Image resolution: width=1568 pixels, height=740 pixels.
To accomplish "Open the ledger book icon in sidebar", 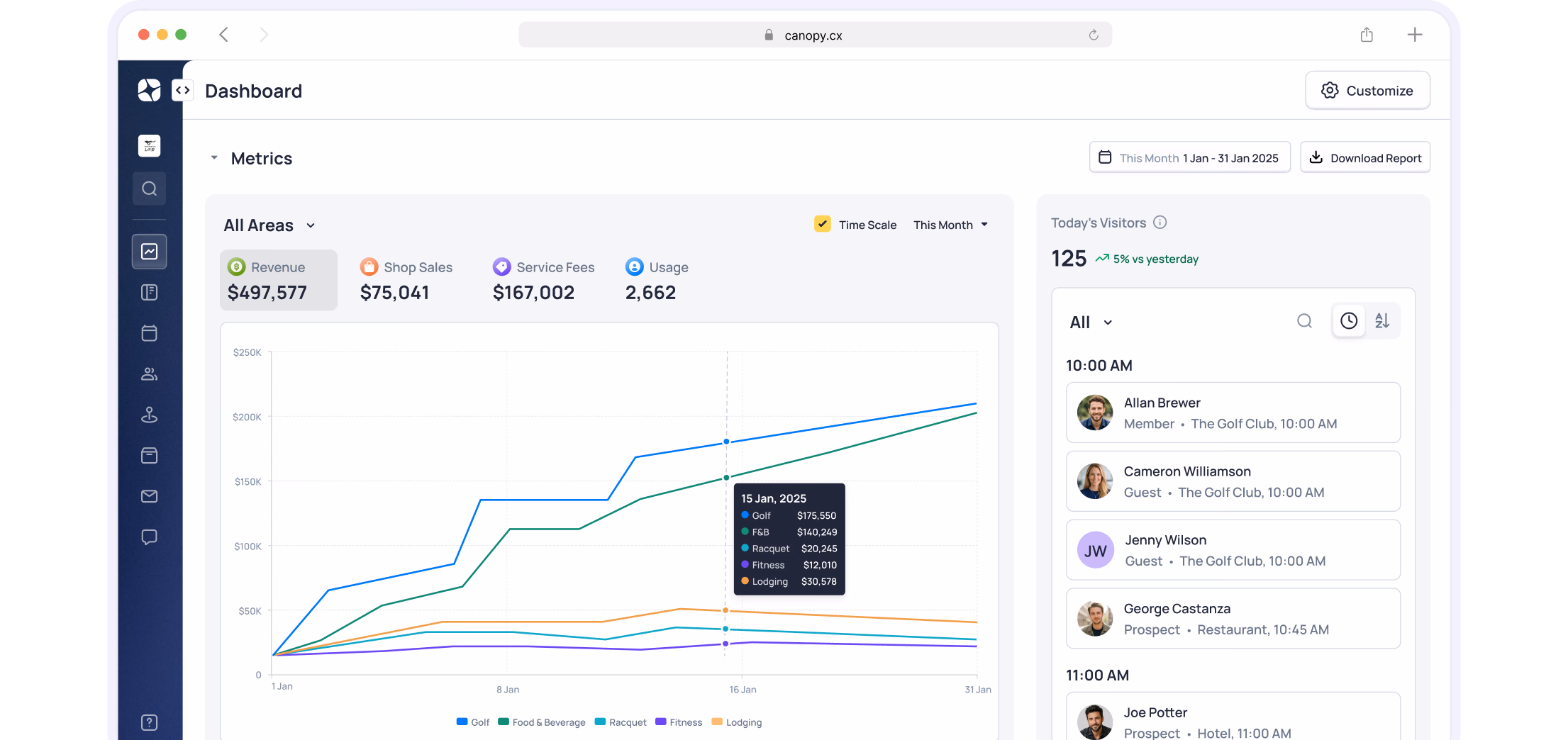I will (149, 292).
